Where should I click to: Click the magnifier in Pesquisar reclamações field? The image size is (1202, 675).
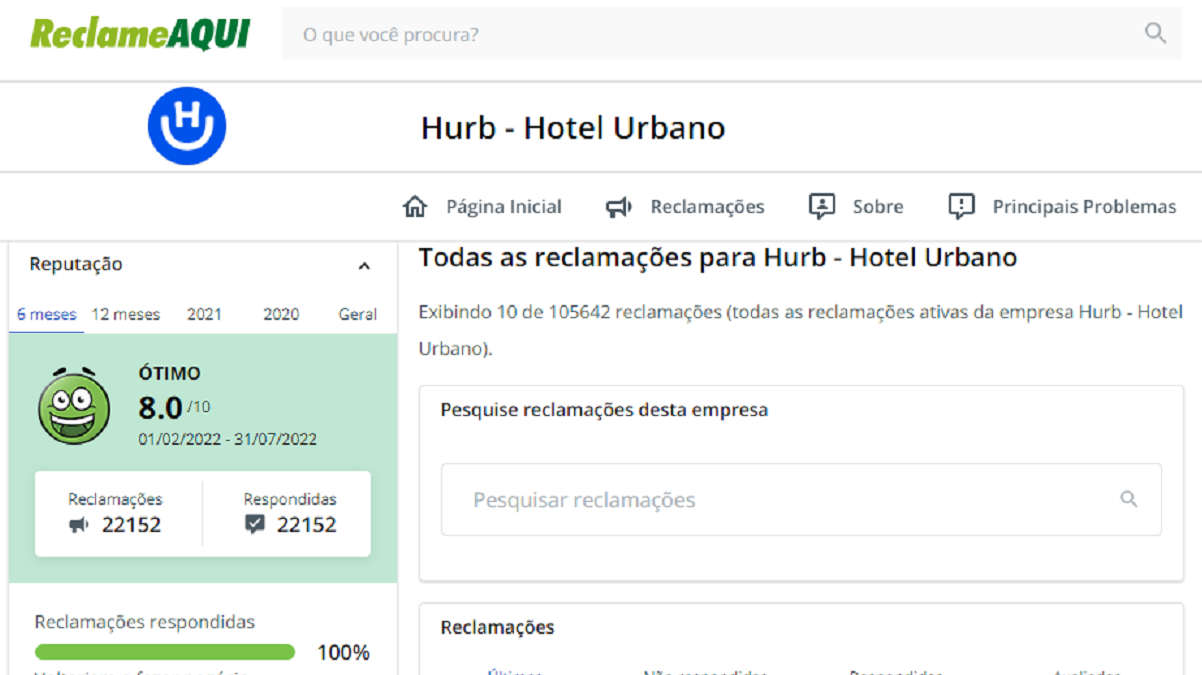point(1129,499)
